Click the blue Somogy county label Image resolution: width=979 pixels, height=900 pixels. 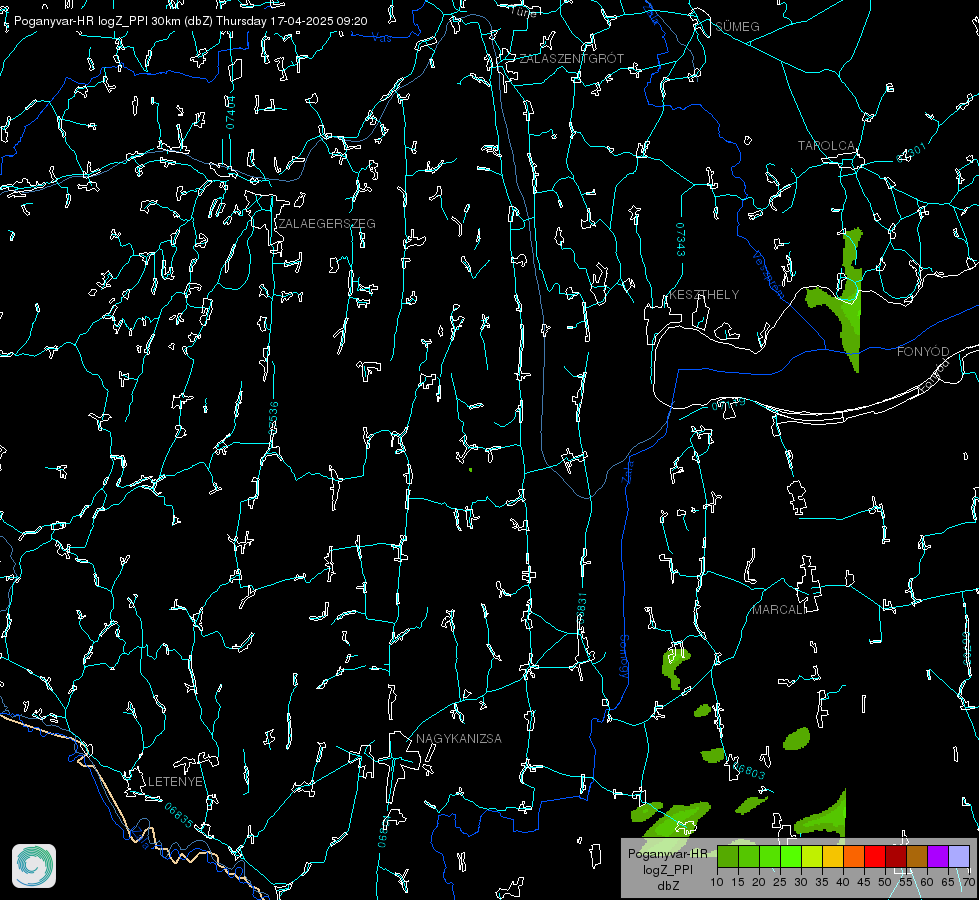point(623,657)
